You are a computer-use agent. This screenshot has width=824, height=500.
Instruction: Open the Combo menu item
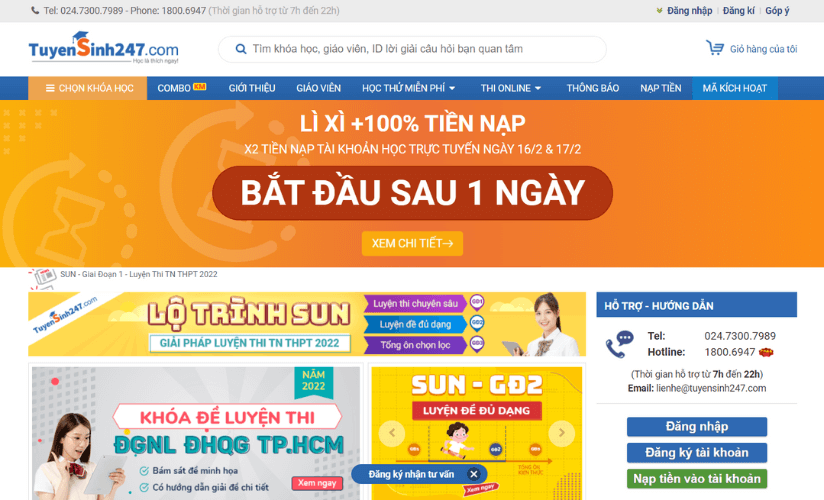coord(181,88)
